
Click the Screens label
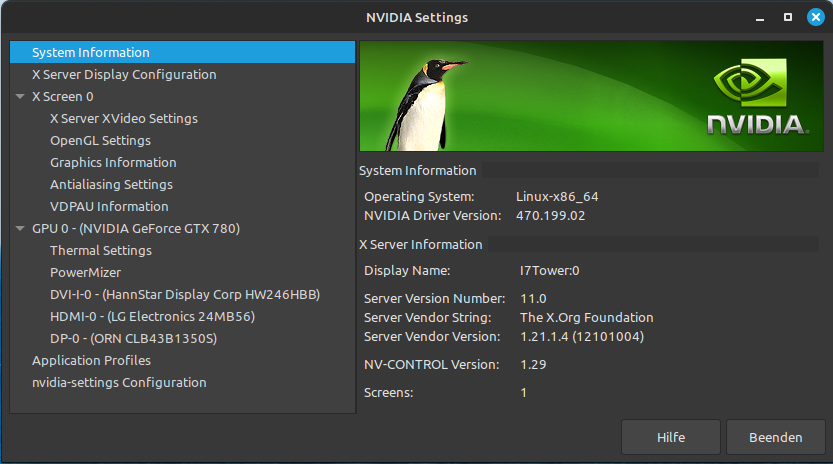(388, 393)
